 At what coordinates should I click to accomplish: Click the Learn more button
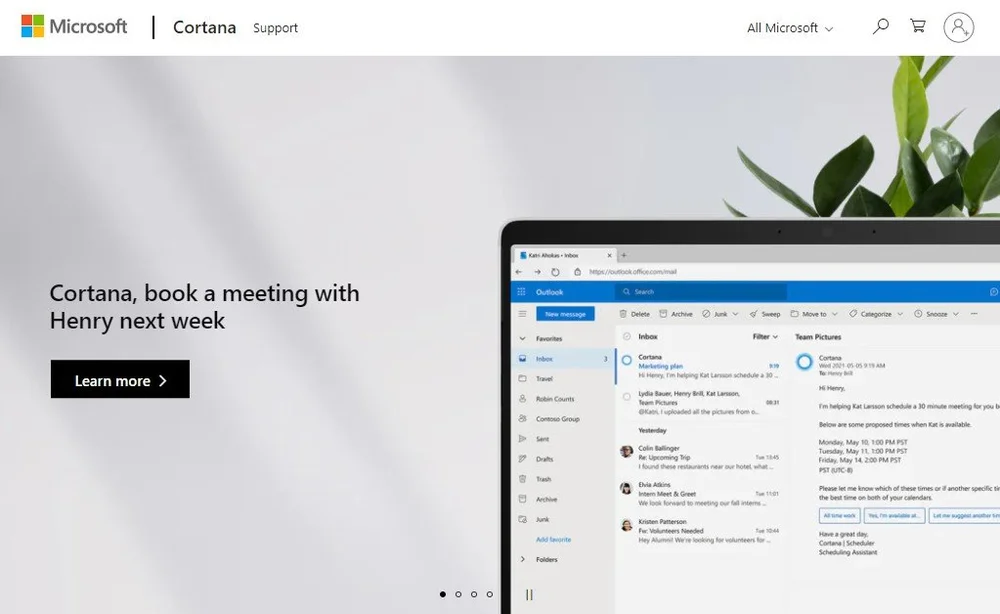tap(120, 379)
